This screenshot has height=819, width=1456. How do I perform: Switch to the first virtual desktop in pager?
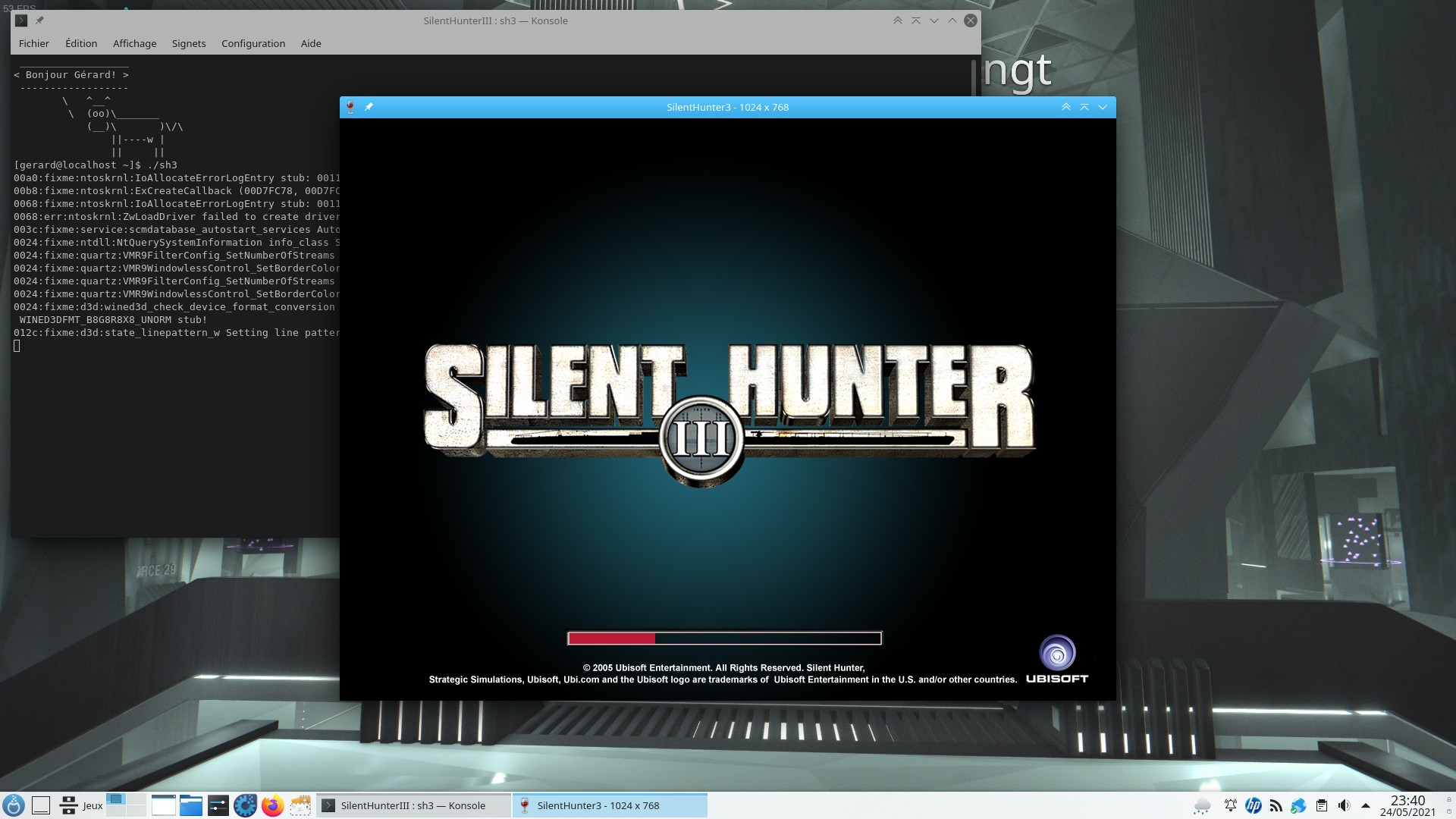tap(116, 799)
